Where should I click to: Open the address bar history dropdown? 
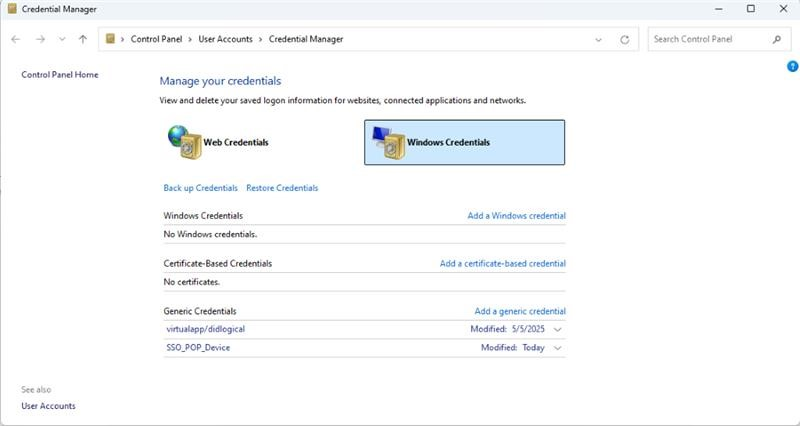click(598, 39)
